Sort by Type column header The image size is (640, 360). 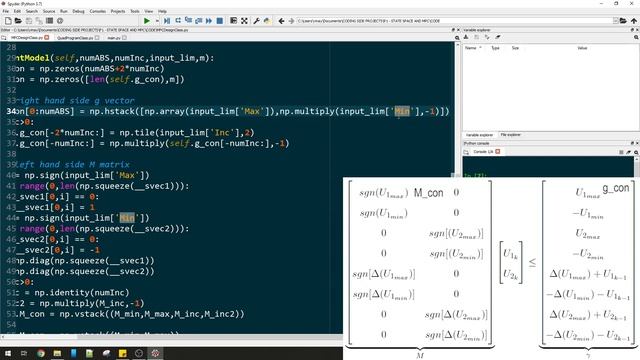[495, 48]
